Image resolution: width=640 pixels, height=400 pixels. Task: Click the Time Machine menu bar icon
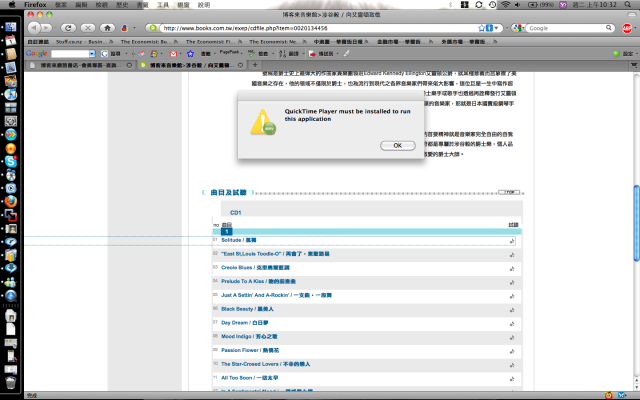[x=492, y=4]
